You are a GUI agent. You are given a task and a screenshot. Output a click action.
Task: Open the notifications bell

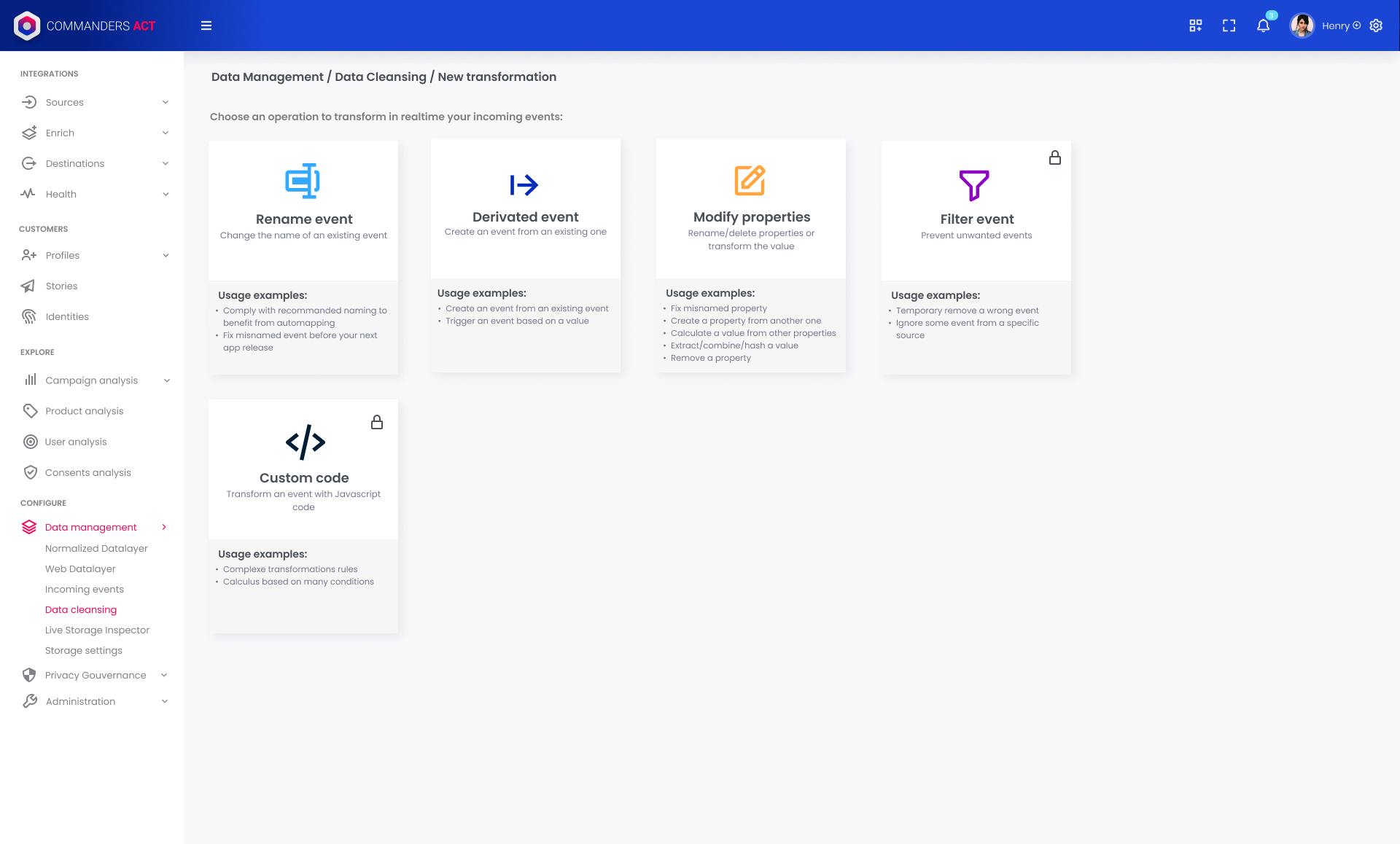click(x=1263, y=26)
